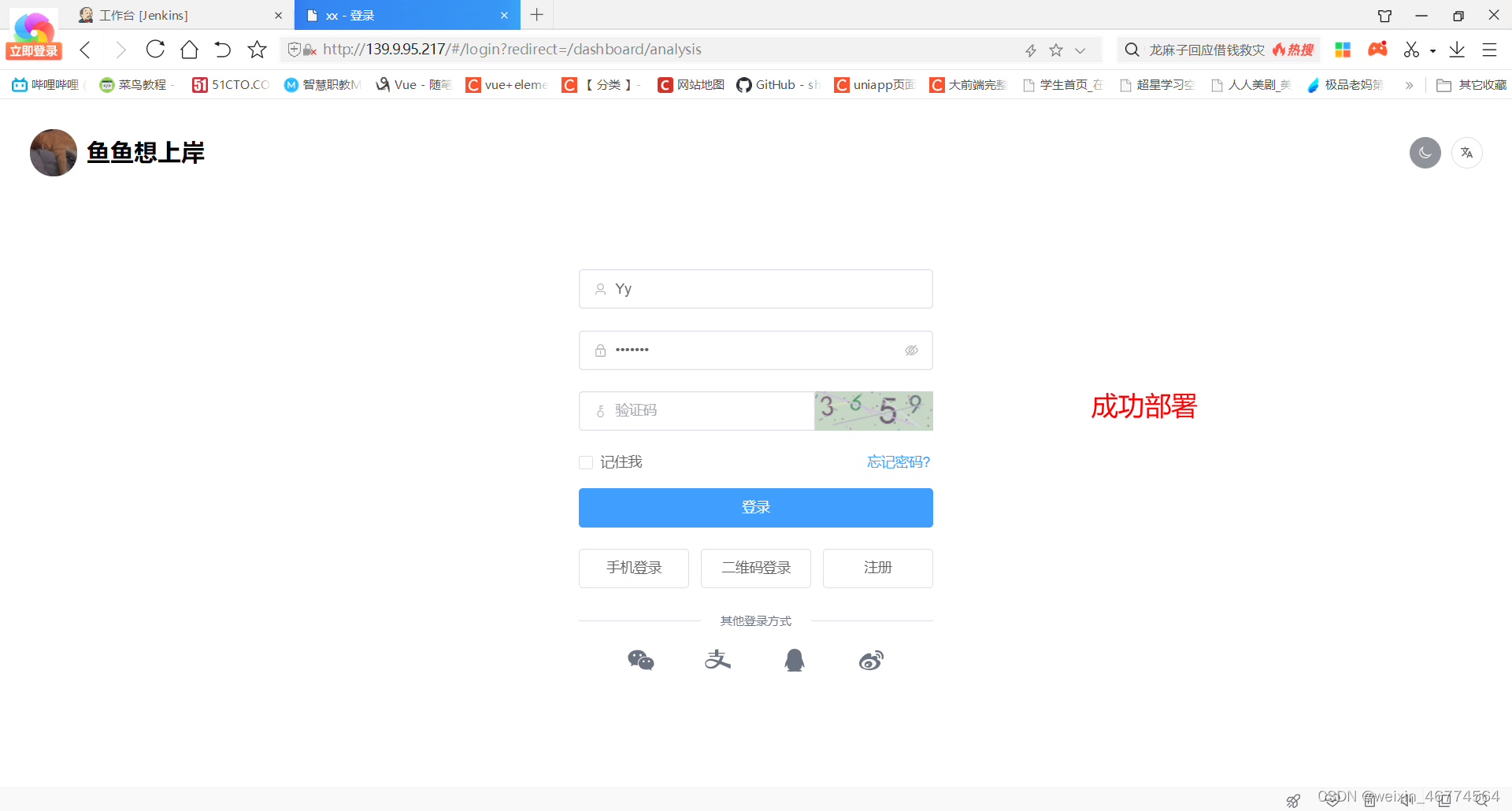
Task: Open the 菜鸟教程 bookmark
Action: point(136,84)
